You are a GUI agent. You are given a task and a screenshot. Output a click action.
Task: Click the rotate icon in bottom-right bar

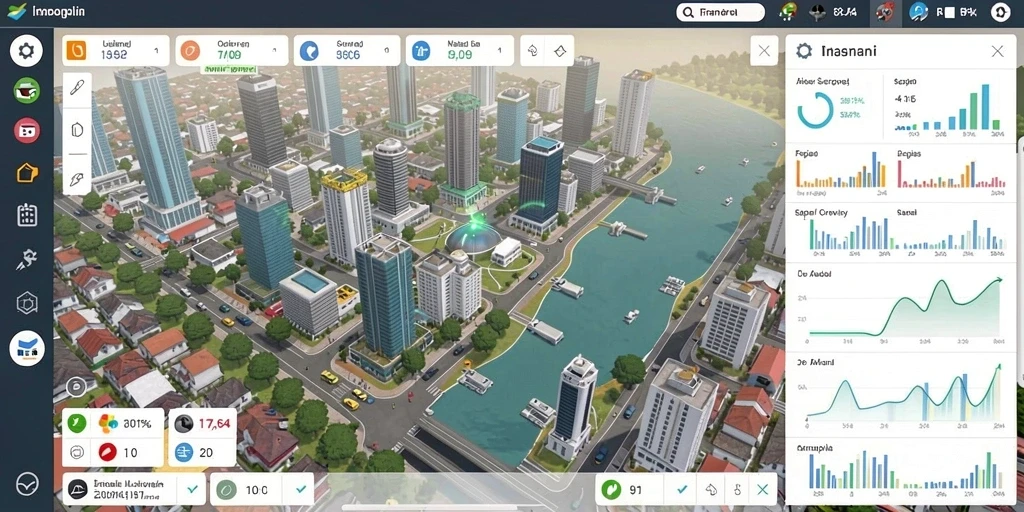click(711, 489)
